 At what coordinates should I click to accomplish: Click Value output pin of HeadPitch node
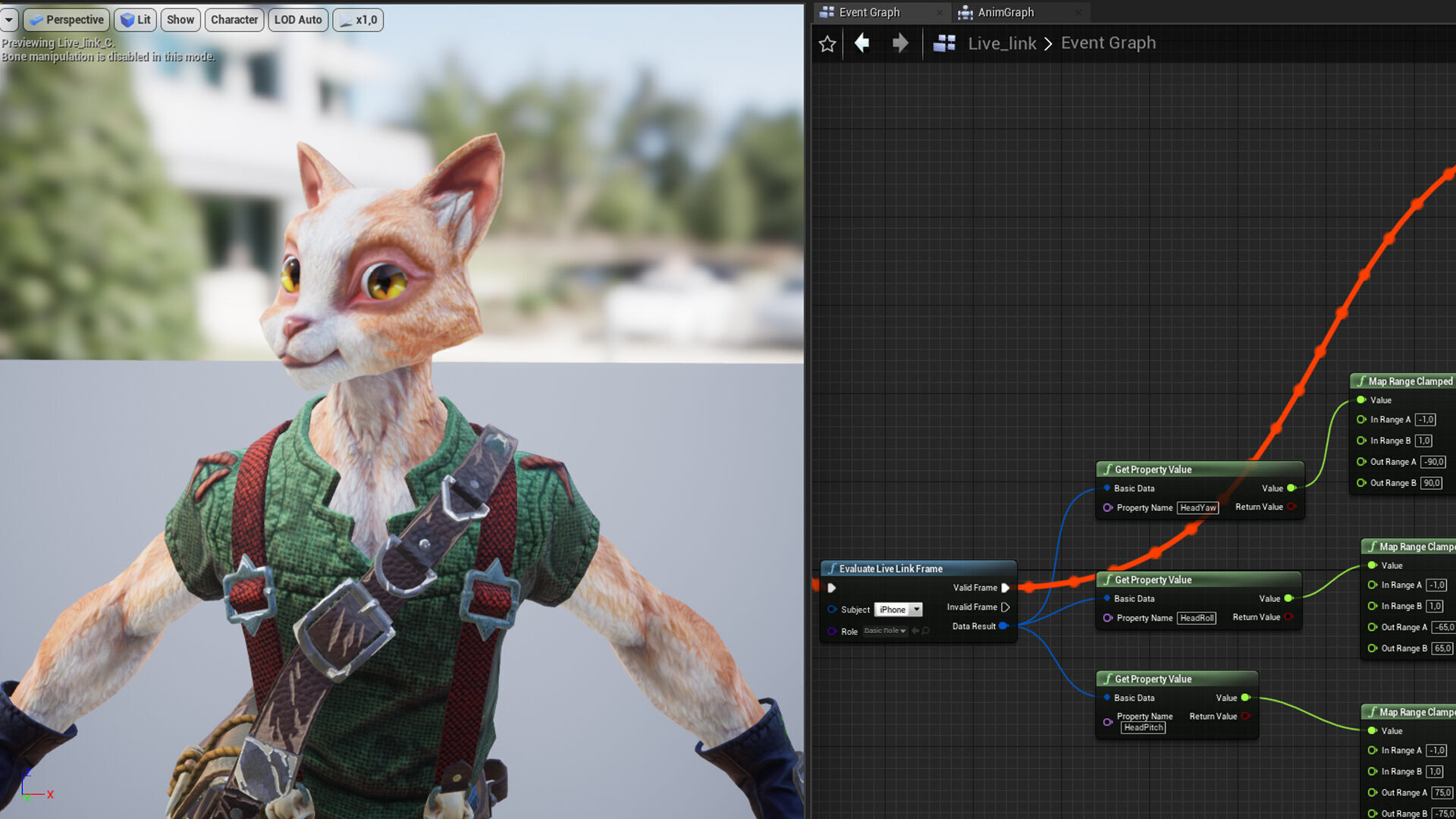[x=1244, y=698]
